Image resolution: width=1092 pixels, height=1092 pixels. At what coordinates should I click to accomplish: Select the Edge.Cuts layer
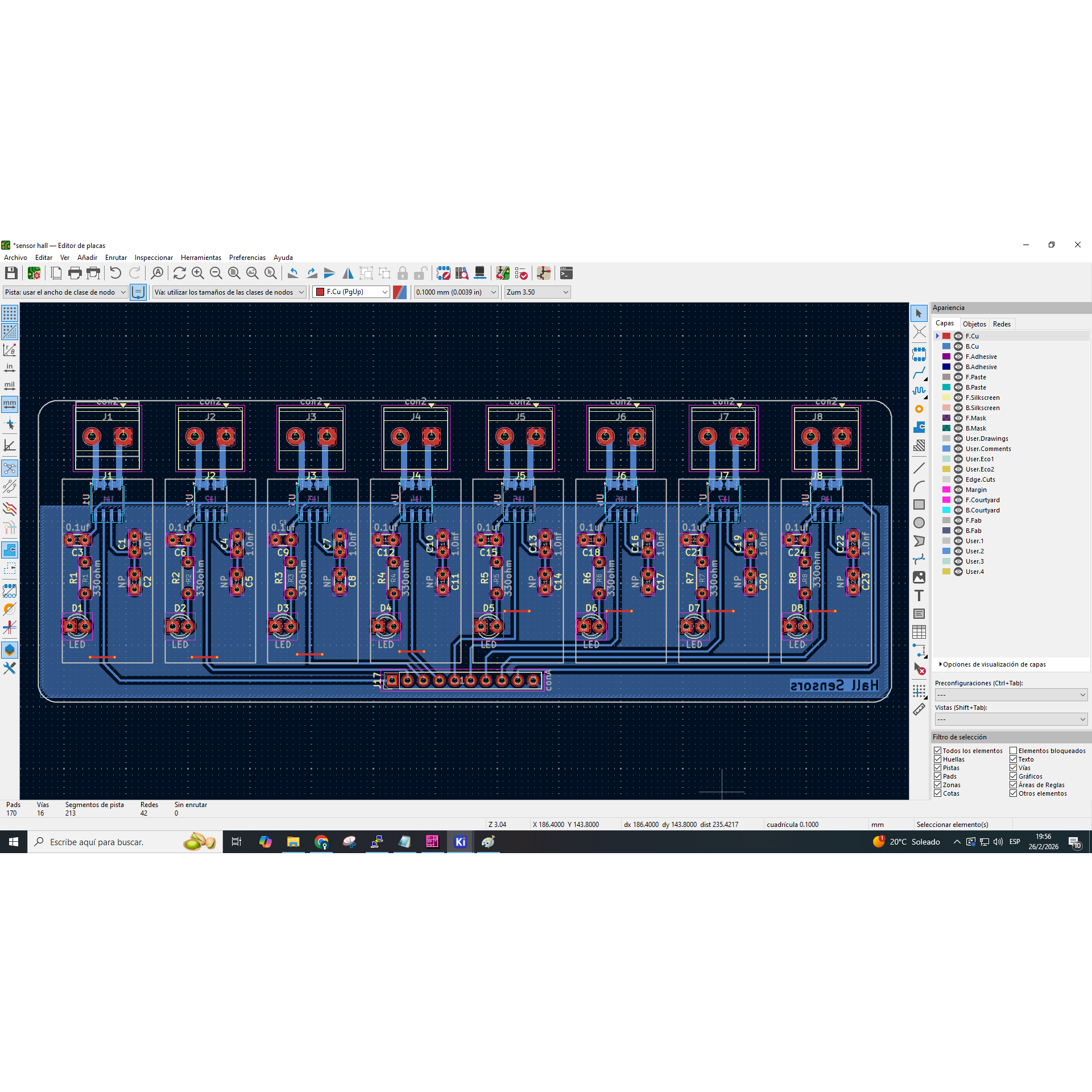(980, 479)
